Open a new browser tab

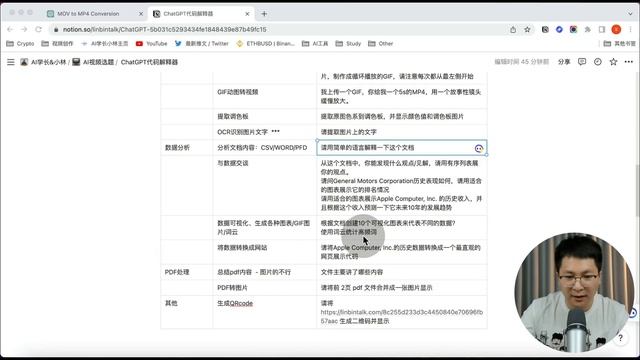[x=264, y=13]
